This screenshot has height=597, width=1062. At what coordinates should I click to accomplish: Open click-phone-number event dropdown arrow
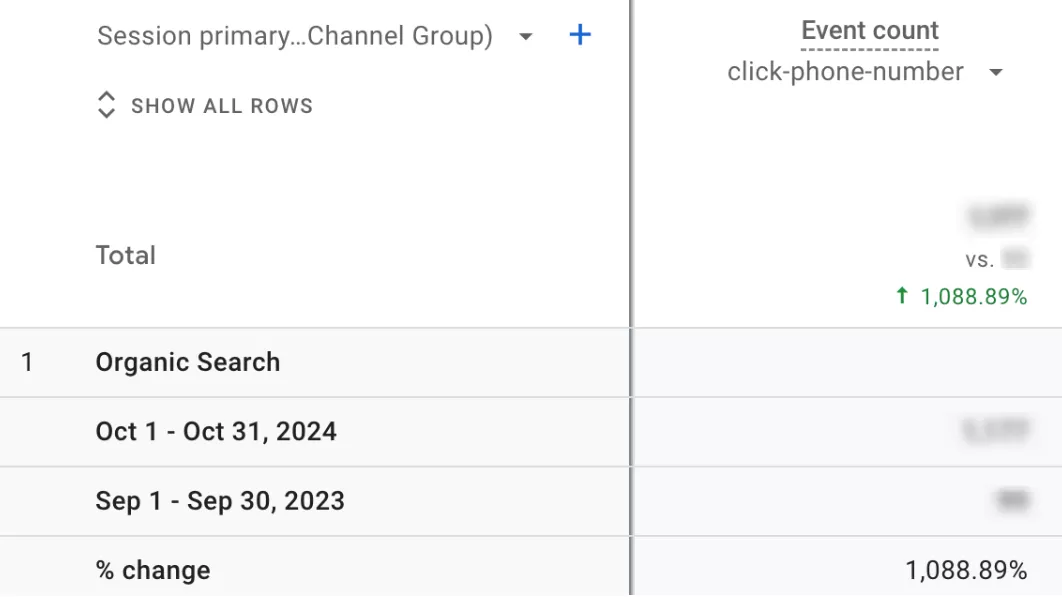click(x=996, y=72)
